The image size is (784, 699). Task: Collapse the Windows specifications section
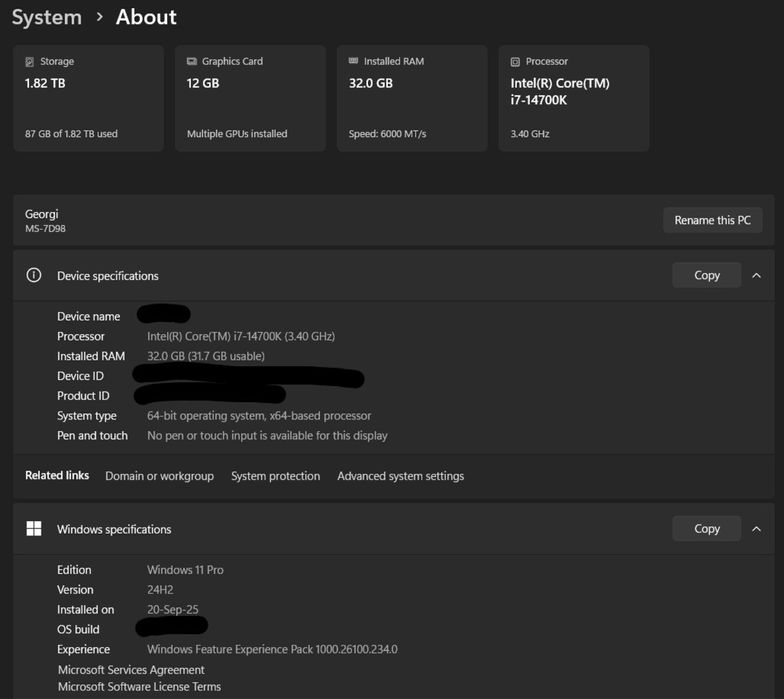[x=756, y=529]
